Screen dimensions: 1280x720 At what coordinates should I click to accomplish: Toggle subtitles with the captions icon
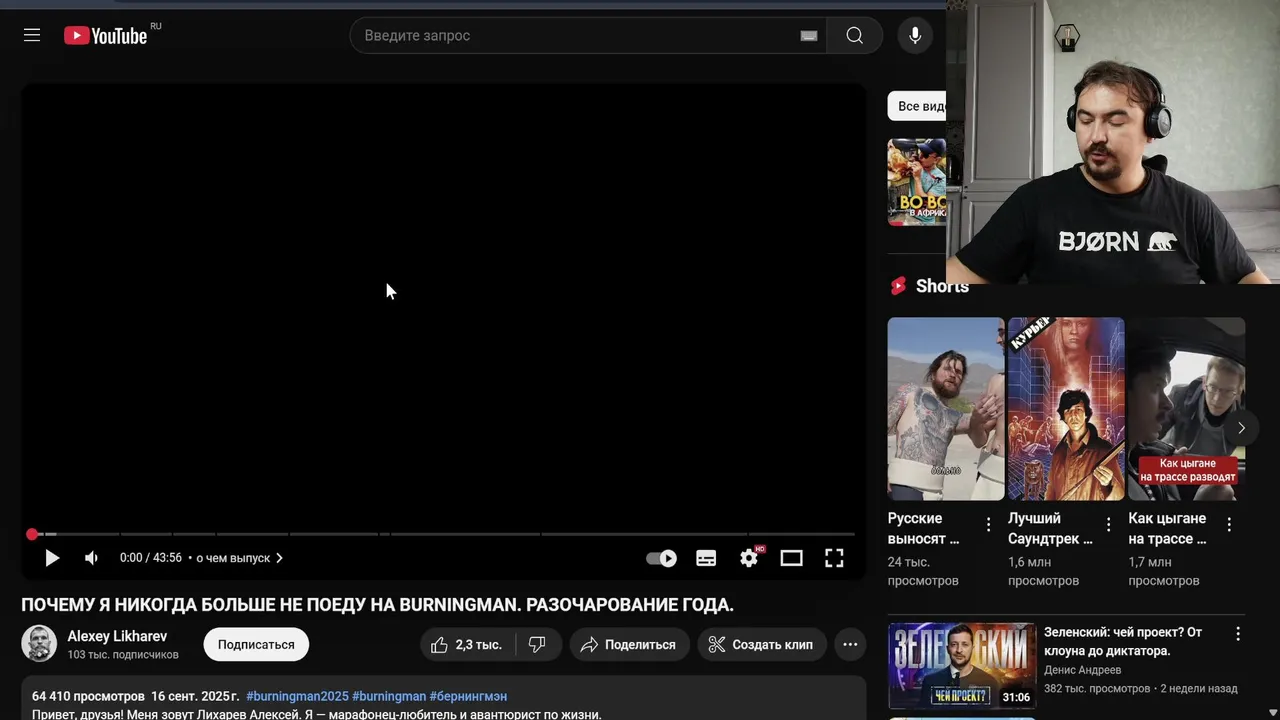click(706, 558)
